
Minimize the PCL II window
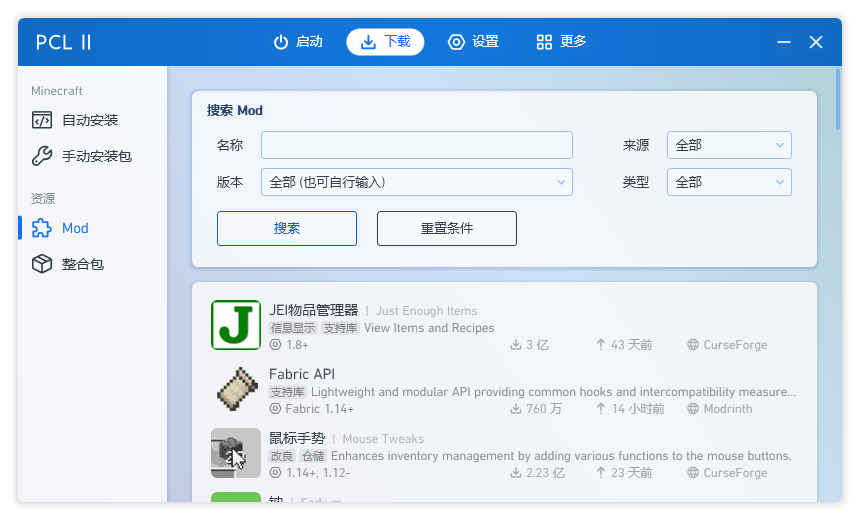(x=783, y=42)
